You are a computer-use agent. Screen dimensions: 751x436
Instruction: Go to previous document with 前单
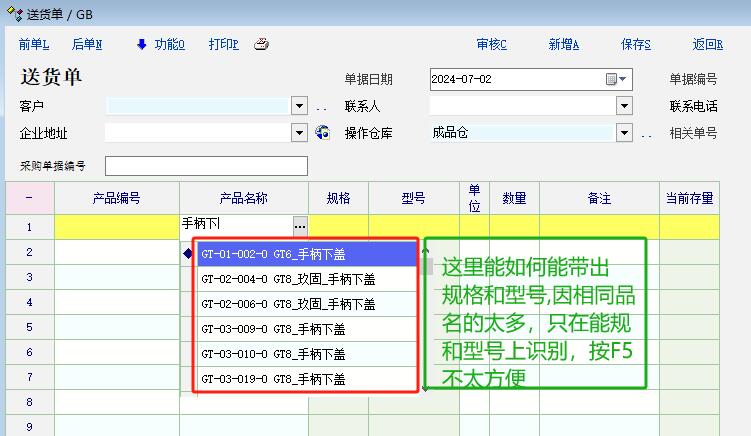pos(33,44)
